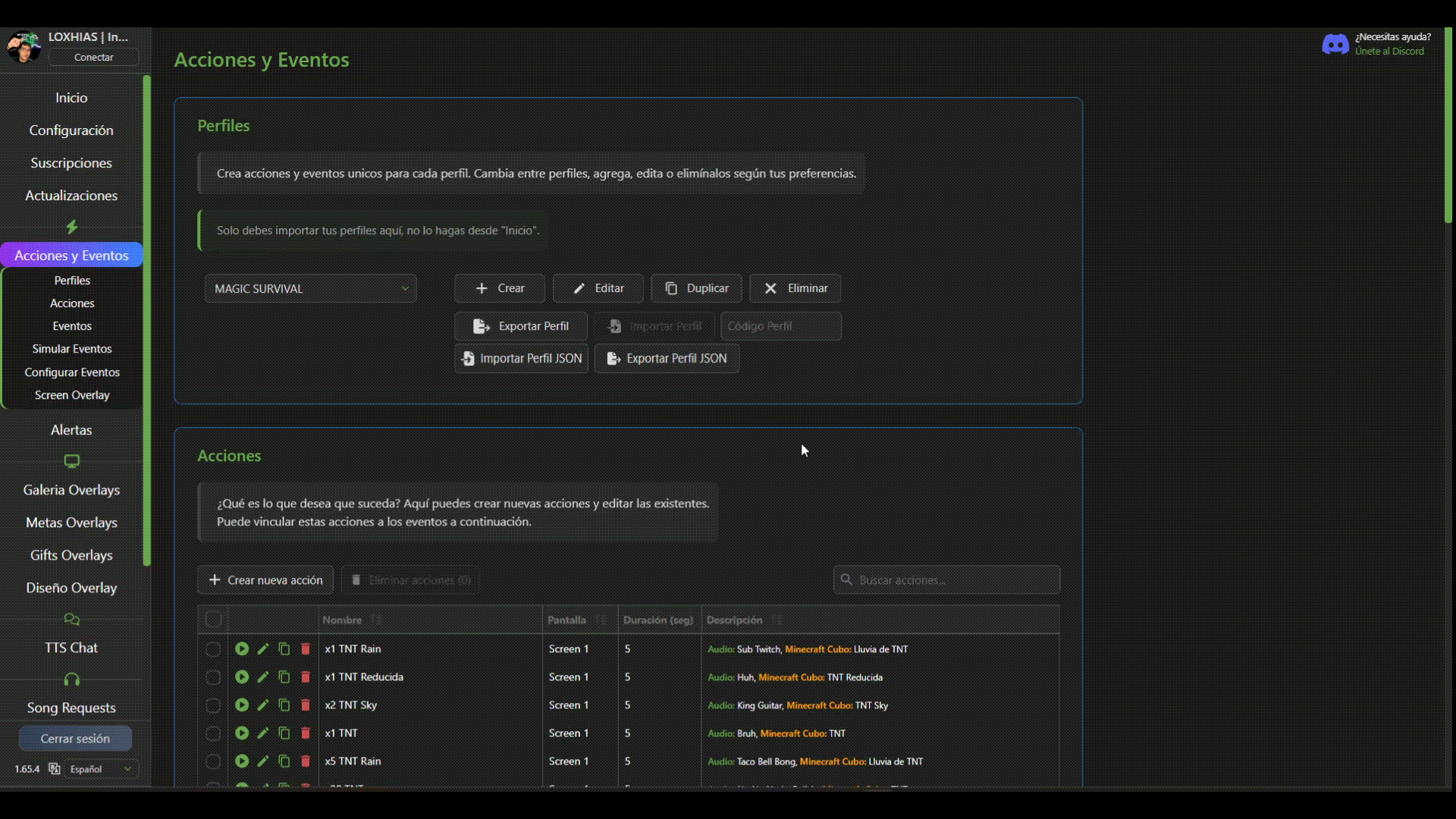
Task: Open Simular Eventos in sidebar
Action: pyautogui.click(x=72, y=349)
